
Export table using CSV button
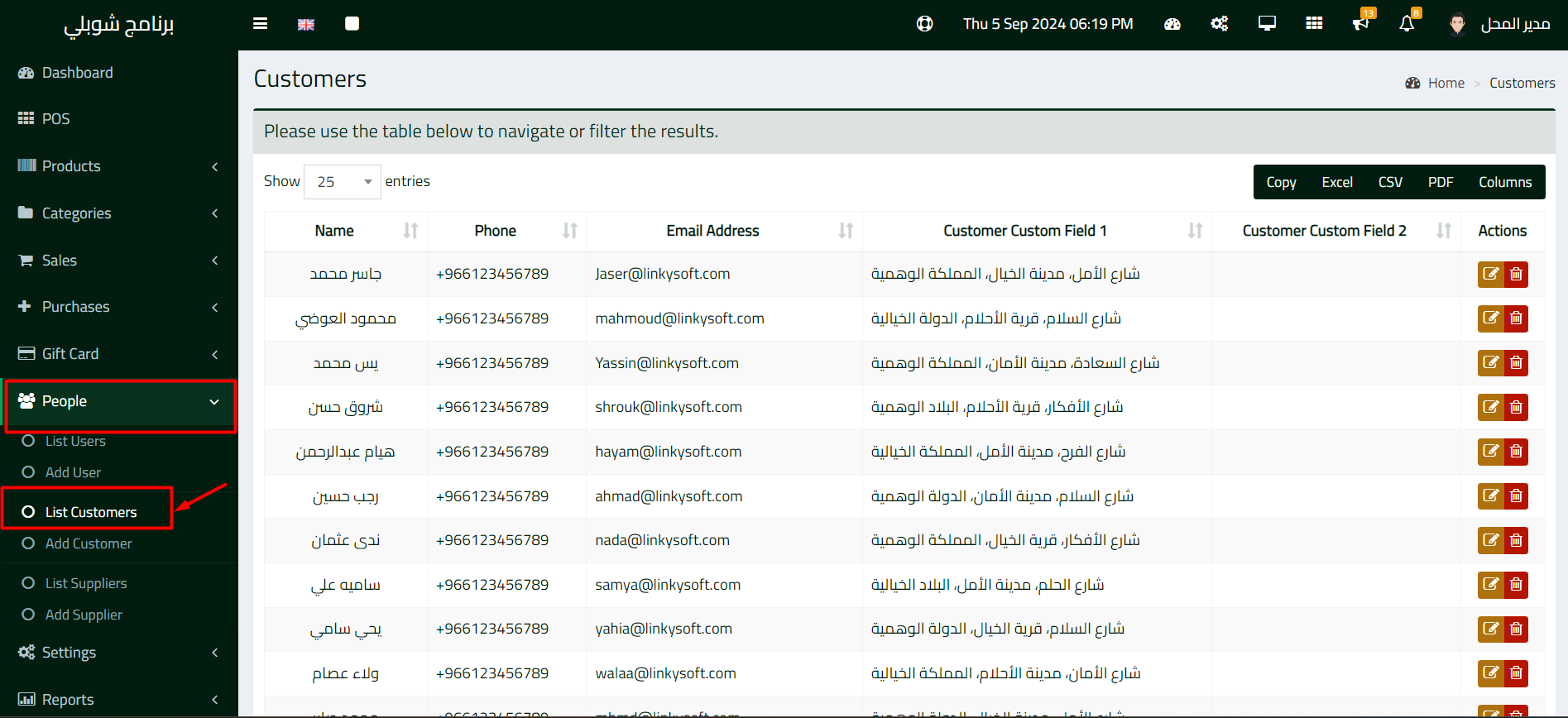[1390, 182]
